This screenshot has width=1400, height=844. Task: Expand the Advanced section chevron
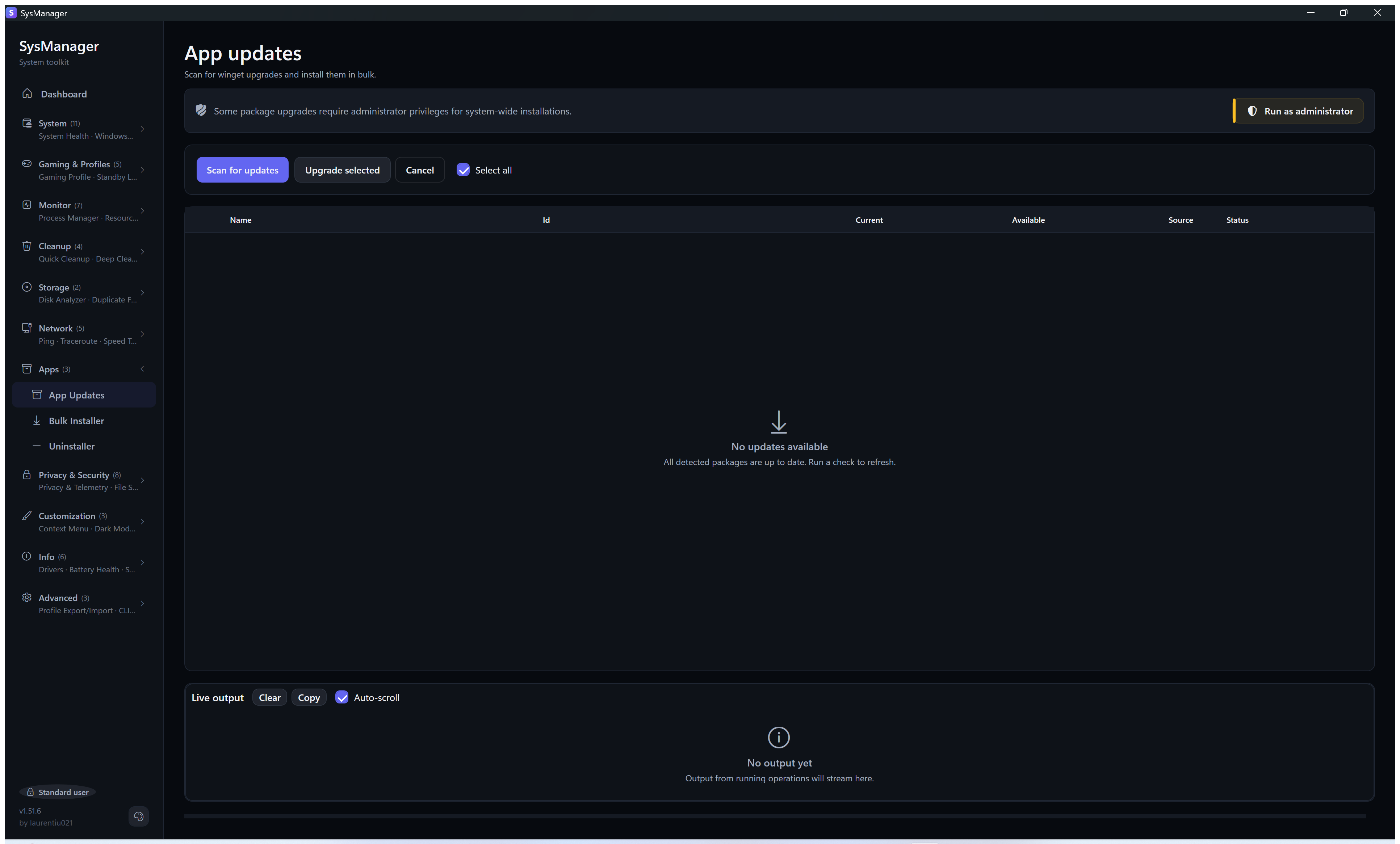coord(143,603)
